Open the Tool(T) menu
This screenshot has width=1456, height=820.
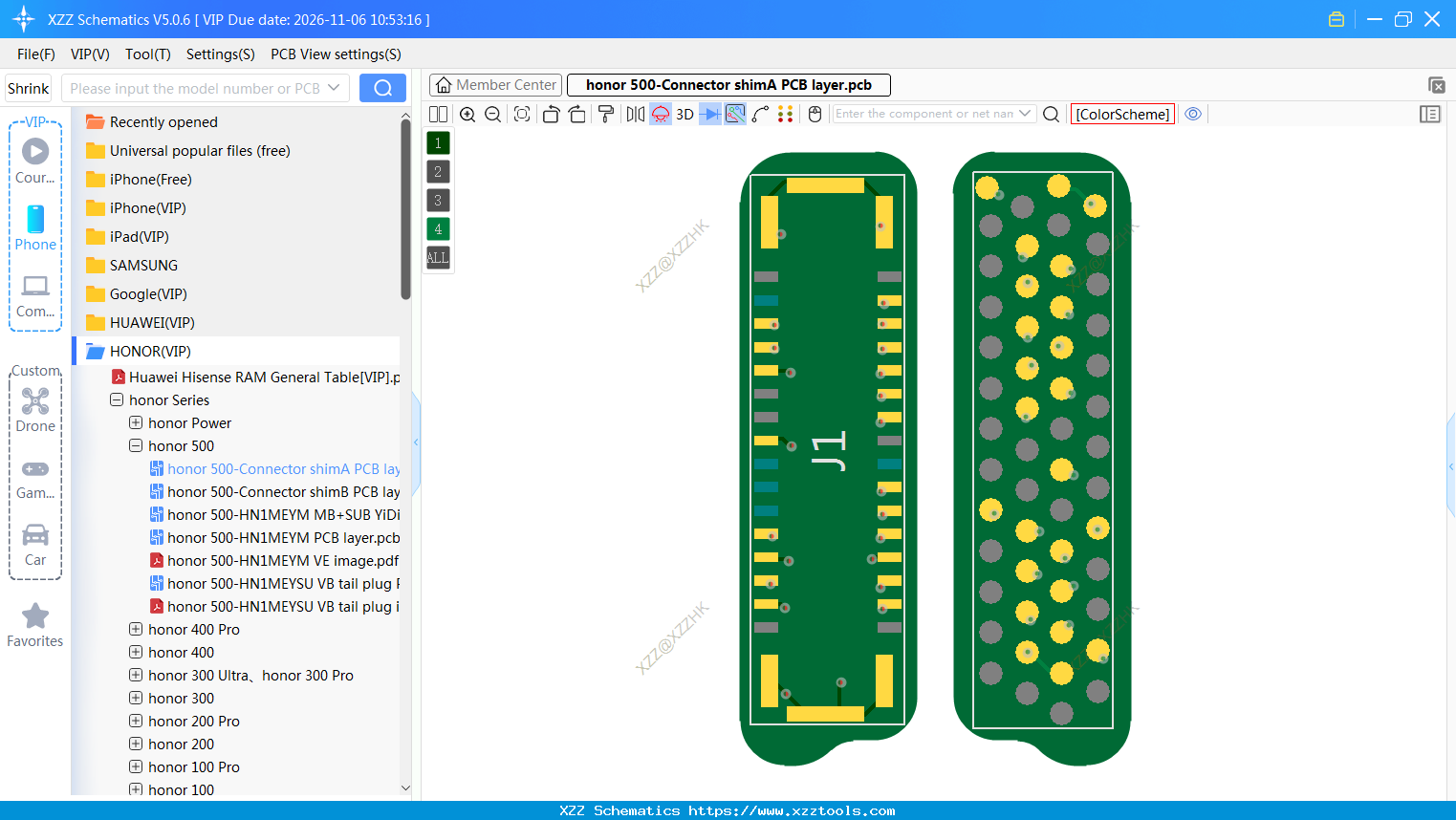click(x=147, y=54)
